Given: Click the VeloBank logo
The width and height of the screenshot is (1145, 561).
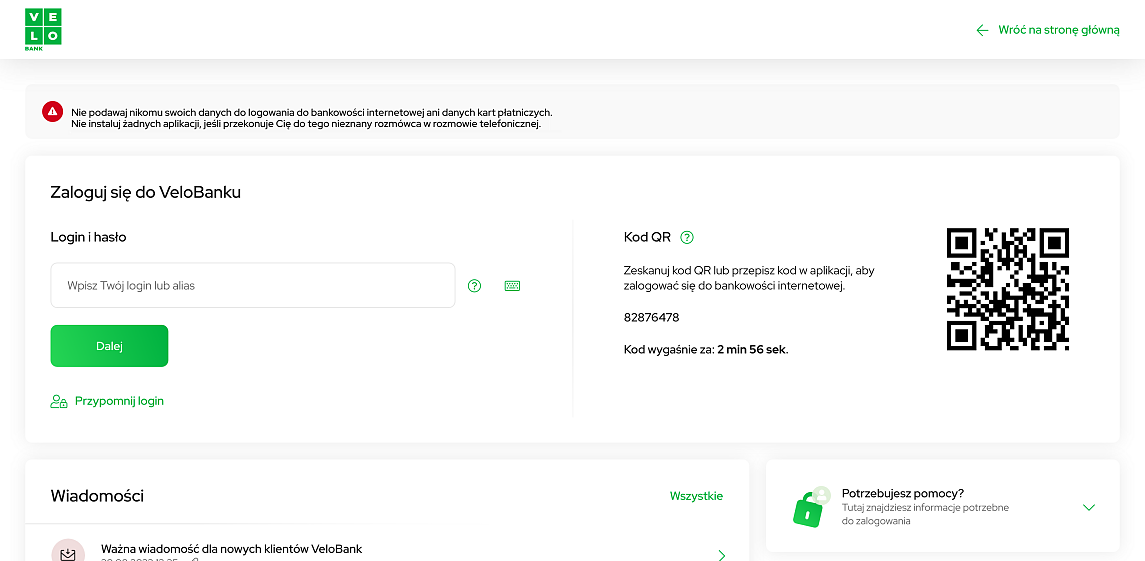Looking at the screenshot, I should tap(43, 29).
